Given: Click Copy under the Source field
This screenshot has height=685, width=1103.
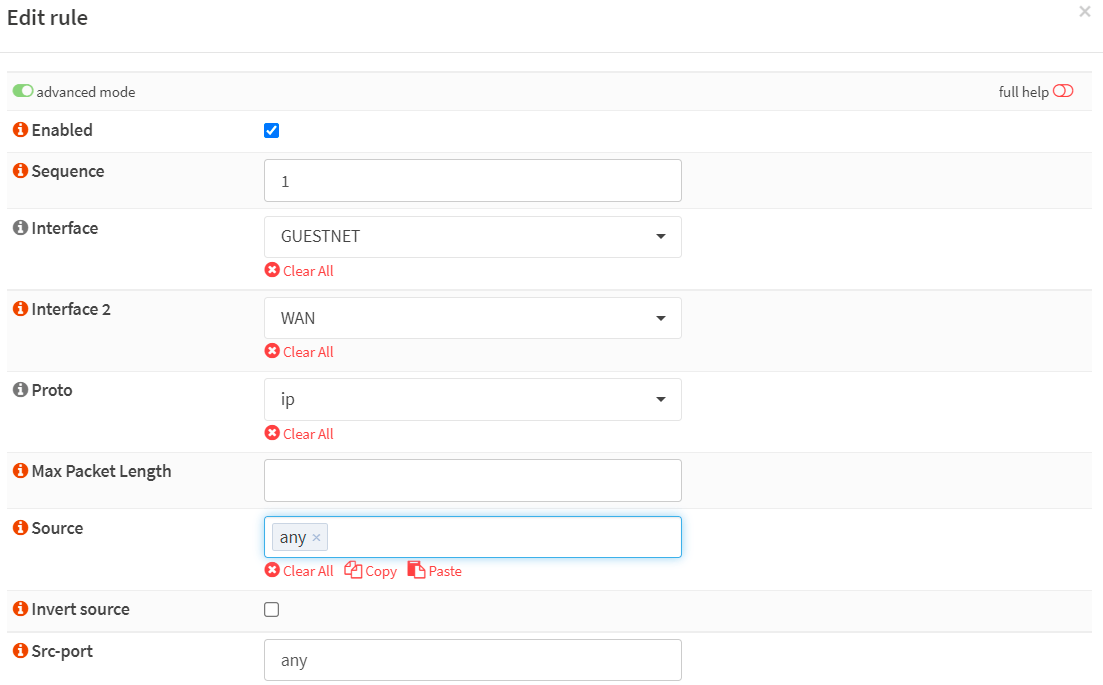Looking at the screenshot, I should coord(371,571).
